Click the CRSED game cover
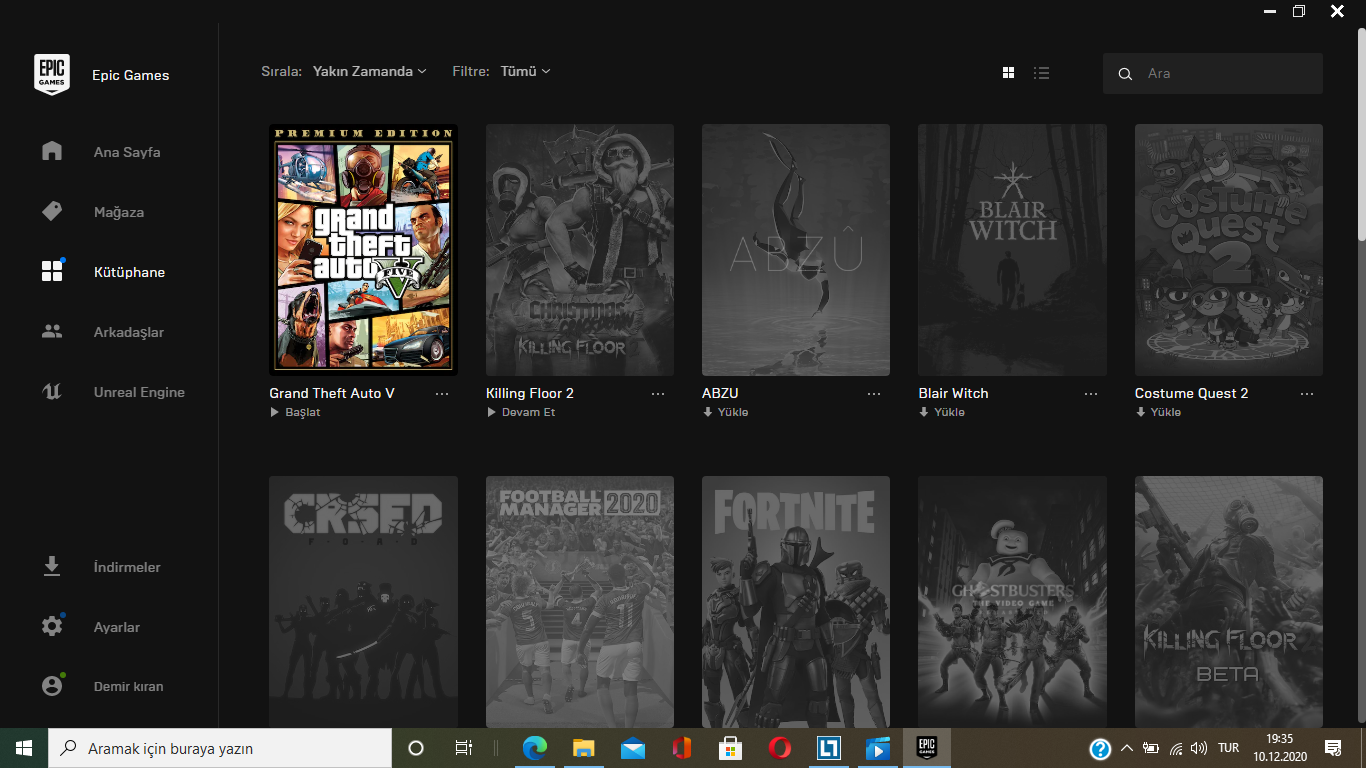This screenshot has width=1366, height=768. tap(363, 602)
